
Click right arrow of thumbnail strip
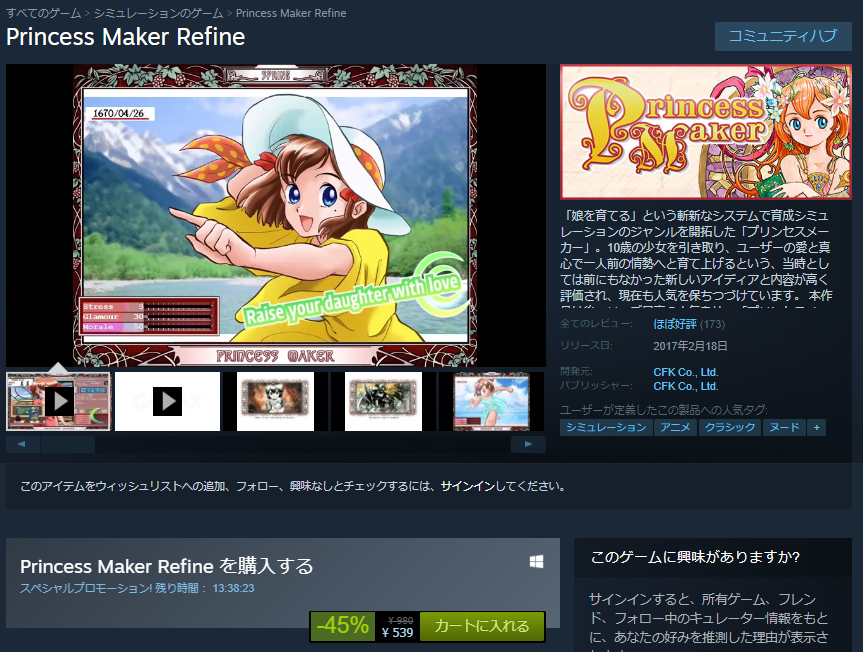coord(528,444)
